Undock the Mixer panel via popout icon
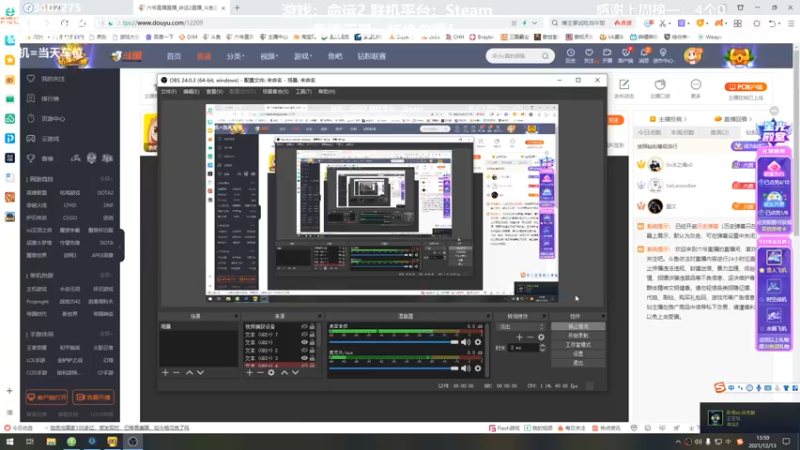800x450 pixels. (x=488, y=316)
